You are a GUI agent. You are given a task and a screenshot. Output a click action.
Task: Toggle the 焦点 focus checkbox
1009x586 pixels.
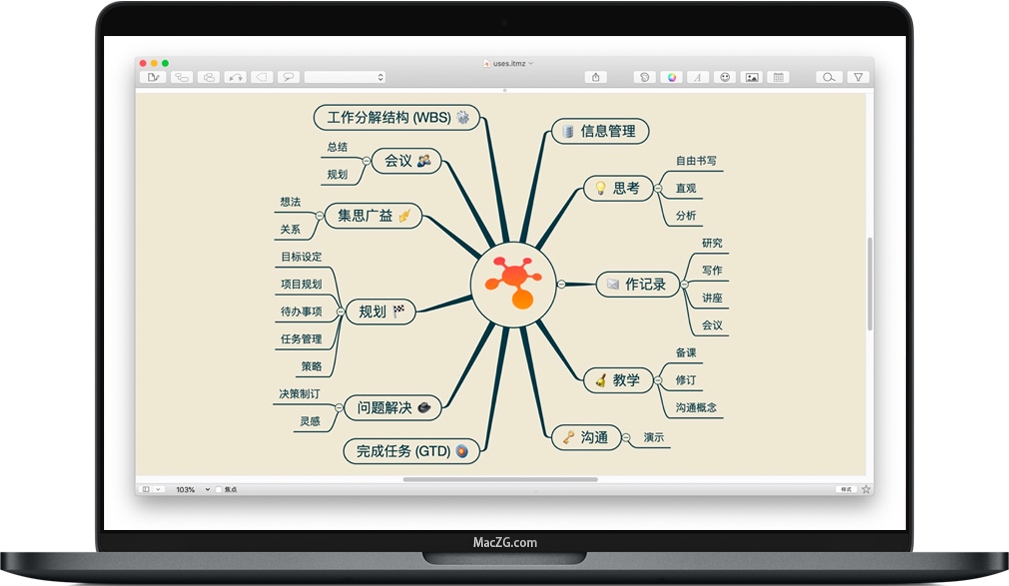pos(219,490)
